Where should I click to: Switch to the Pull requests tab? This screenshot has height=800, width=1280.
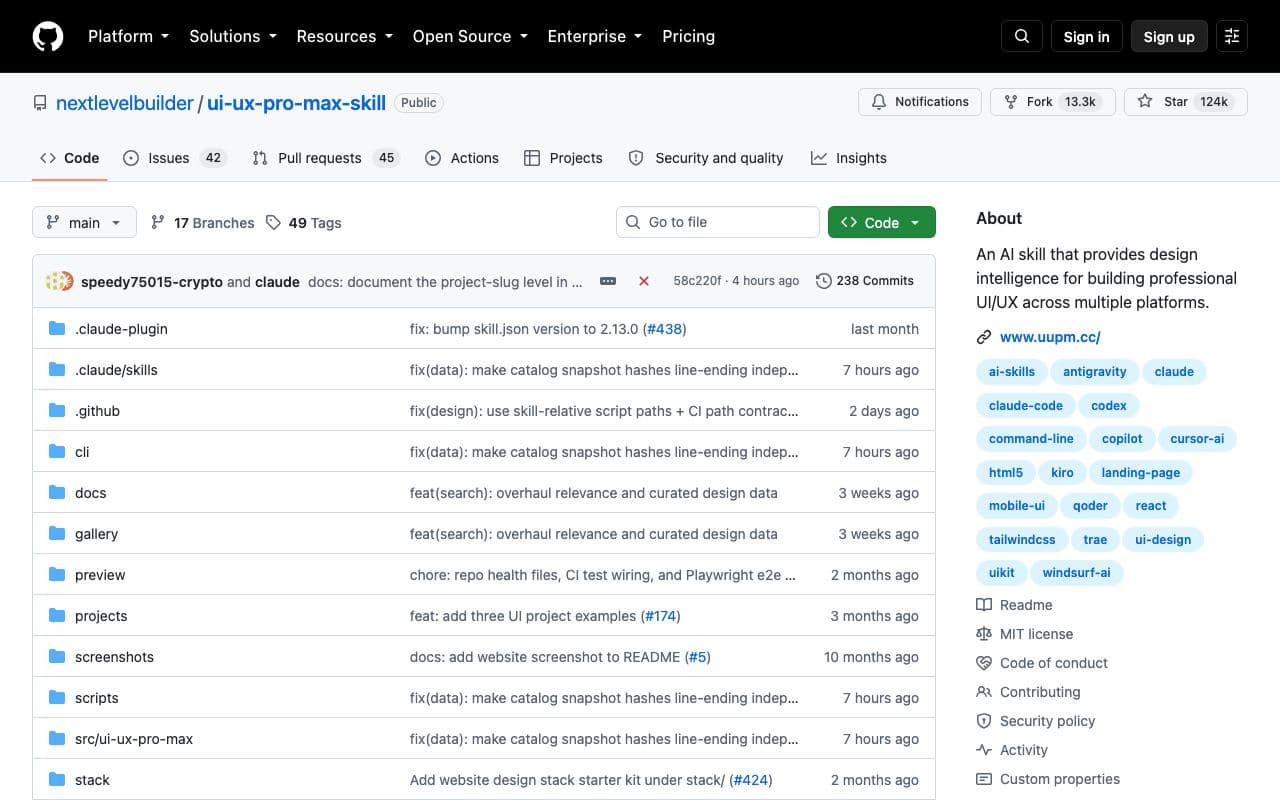tap(325, 158)
